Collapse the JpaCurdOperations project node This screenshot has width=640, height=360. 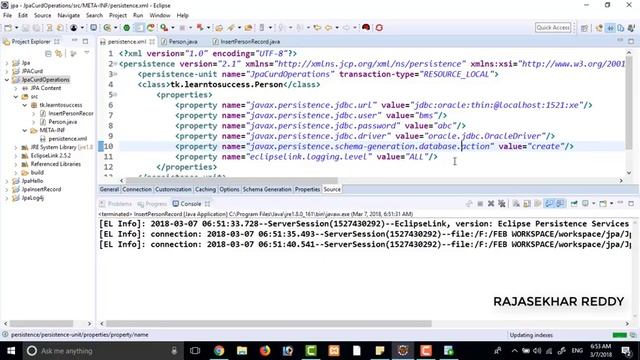coord(7,80)
